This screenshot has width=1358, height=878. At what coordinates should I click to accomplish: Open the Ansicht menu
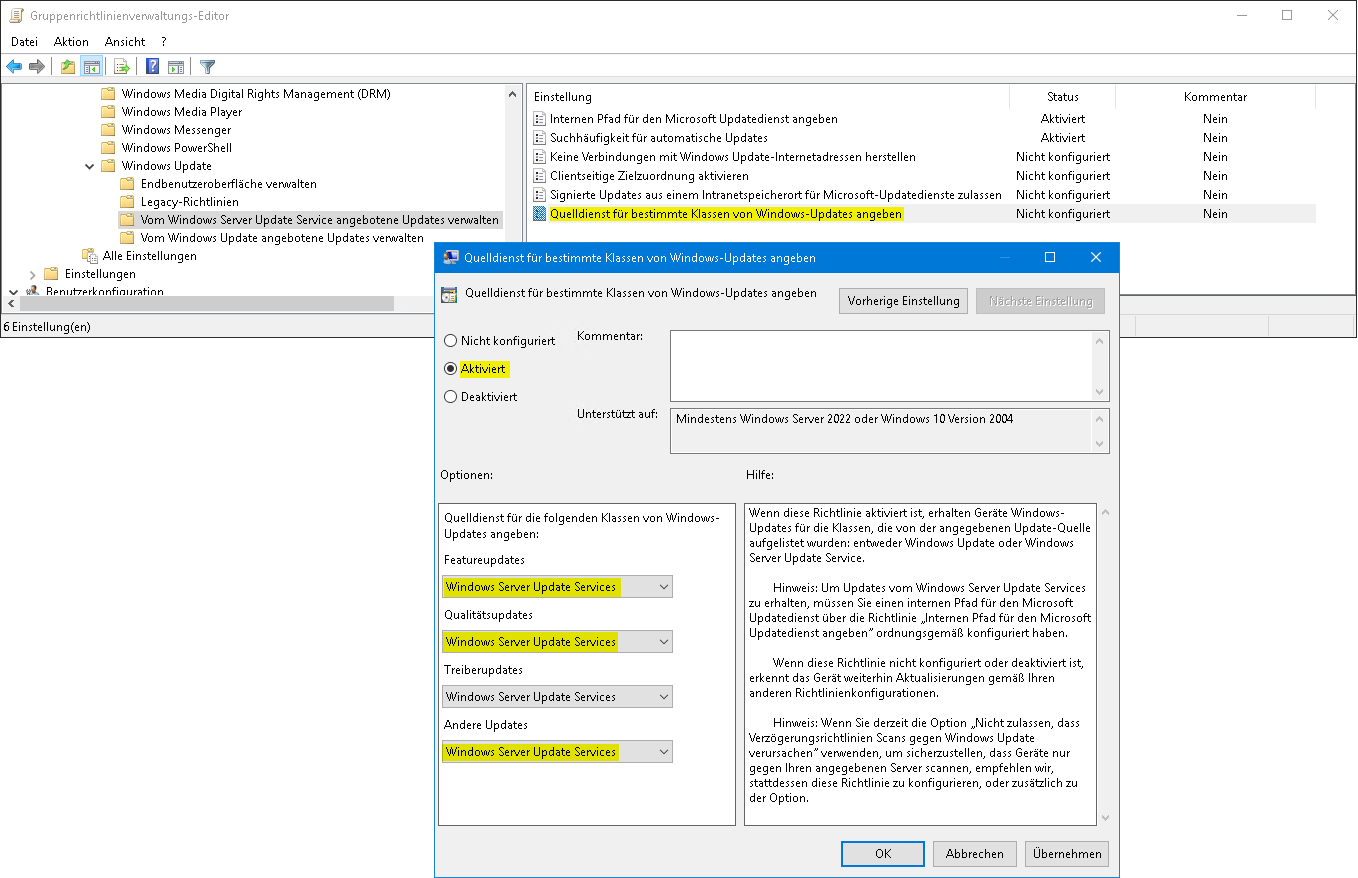125,42
